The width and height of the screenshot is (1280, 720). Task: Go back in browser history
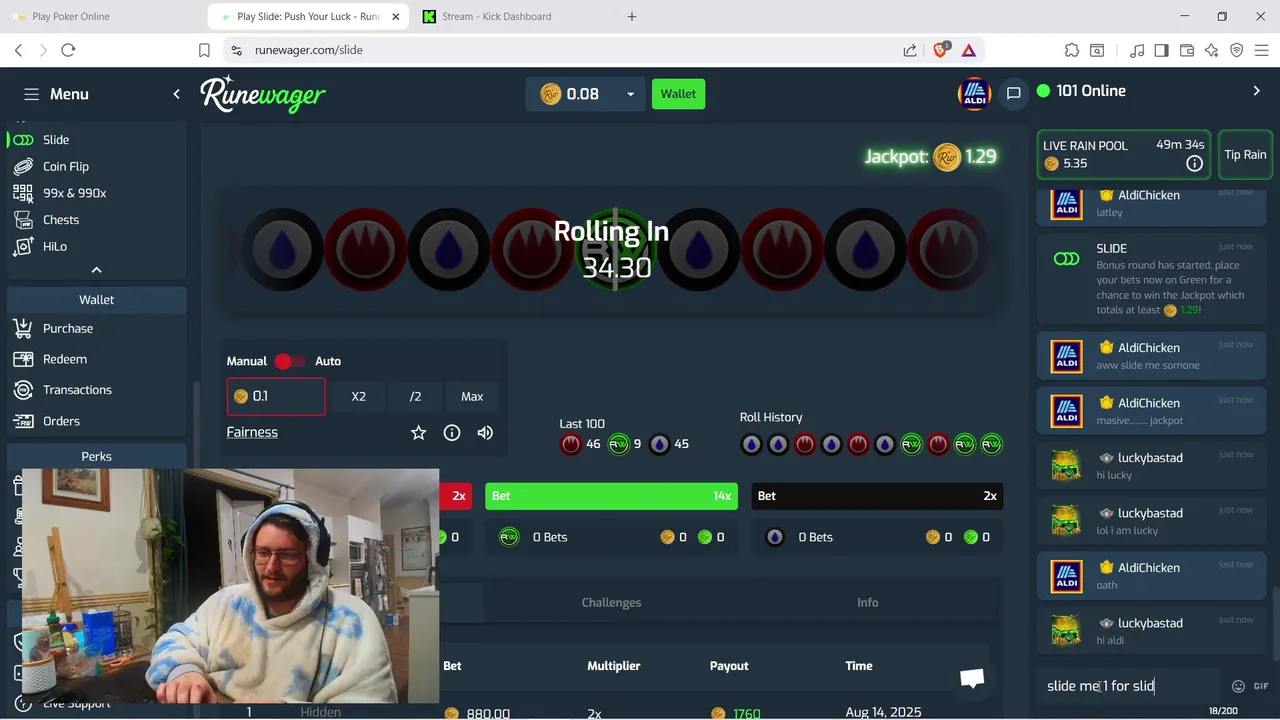coord(18,50)
